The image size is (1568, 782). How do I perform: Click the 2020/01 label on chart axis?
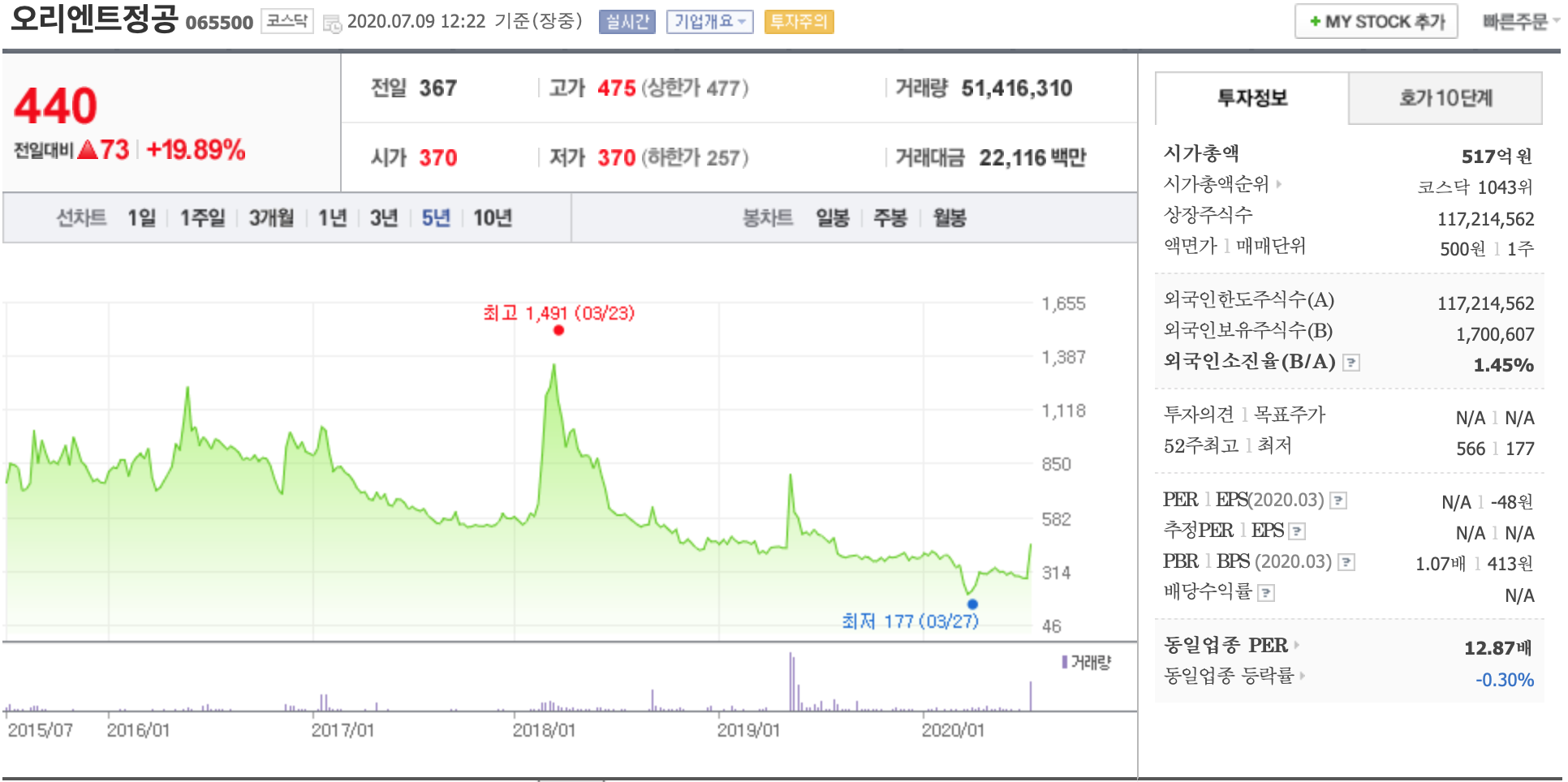click(953, 730)
